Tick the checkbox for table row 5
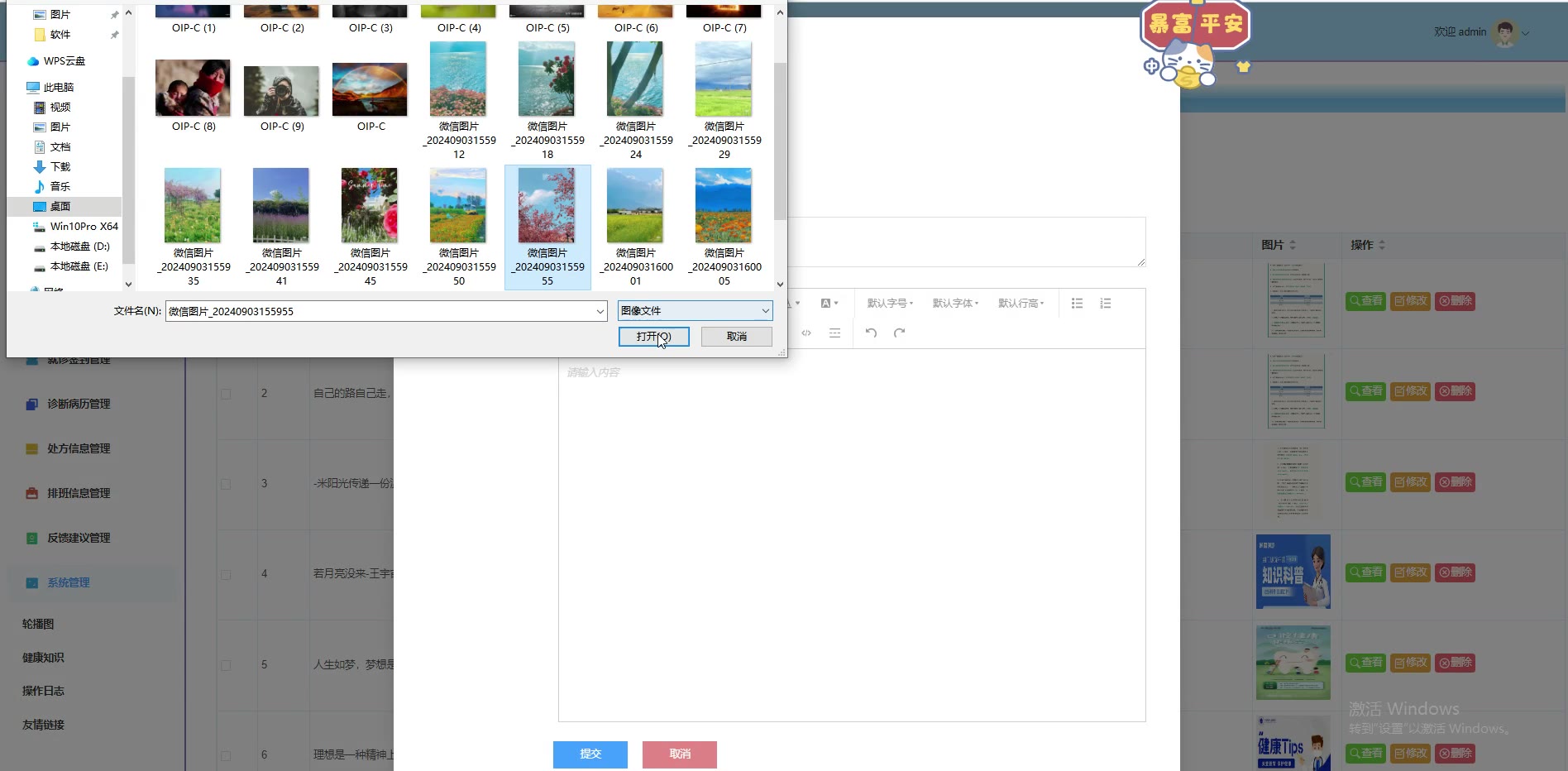The height and width of the screenshot is (771, 1568). click(226, 665)
